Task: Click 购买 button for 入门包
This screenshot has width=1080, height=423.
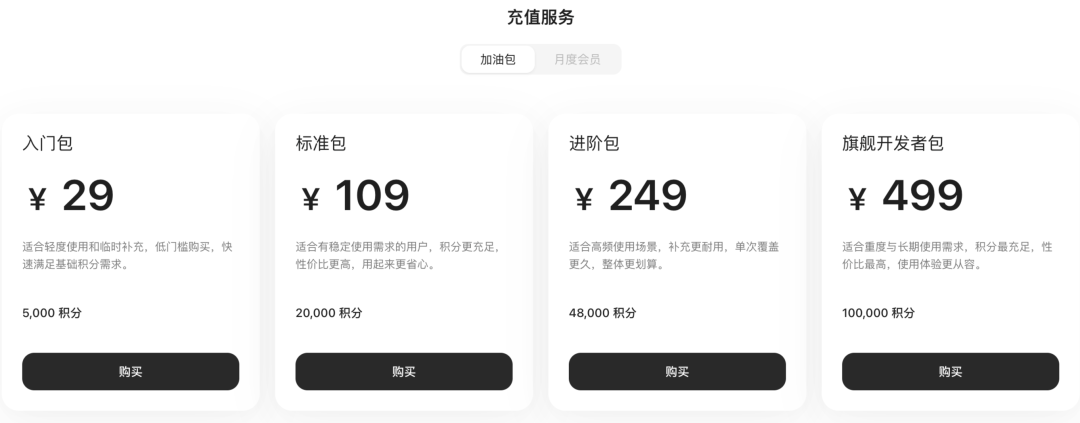Action: 130,371
